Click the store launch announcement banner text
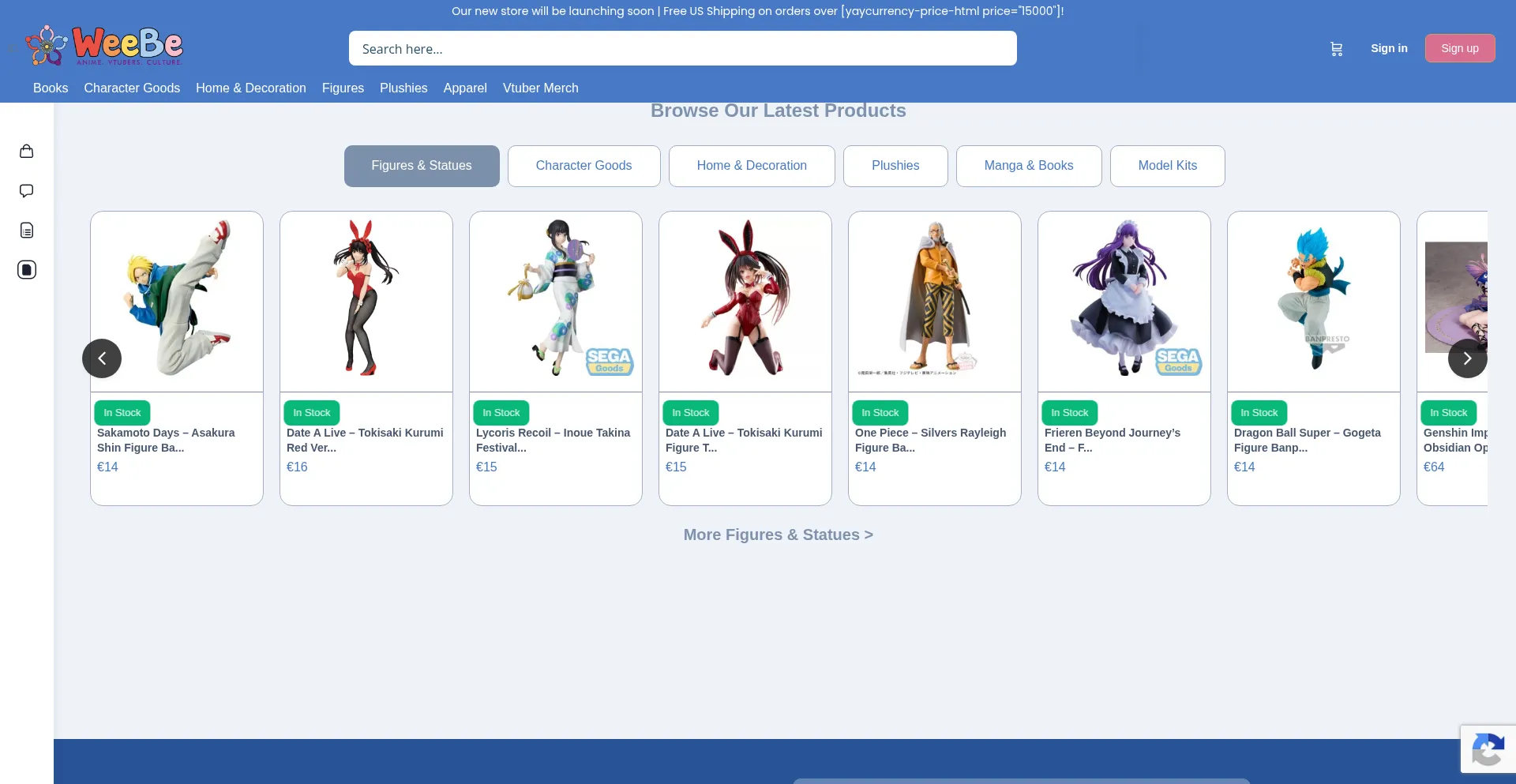Screen dimensions: 1516x784 [x=758, y=11]
